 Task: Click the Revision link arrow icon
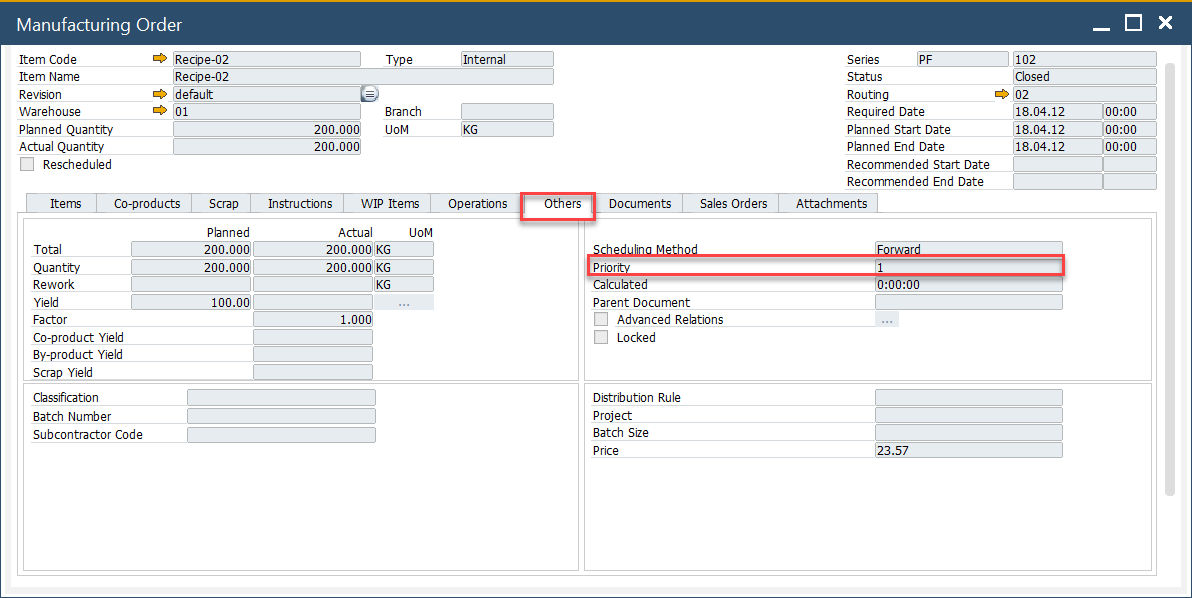point(159,94)
